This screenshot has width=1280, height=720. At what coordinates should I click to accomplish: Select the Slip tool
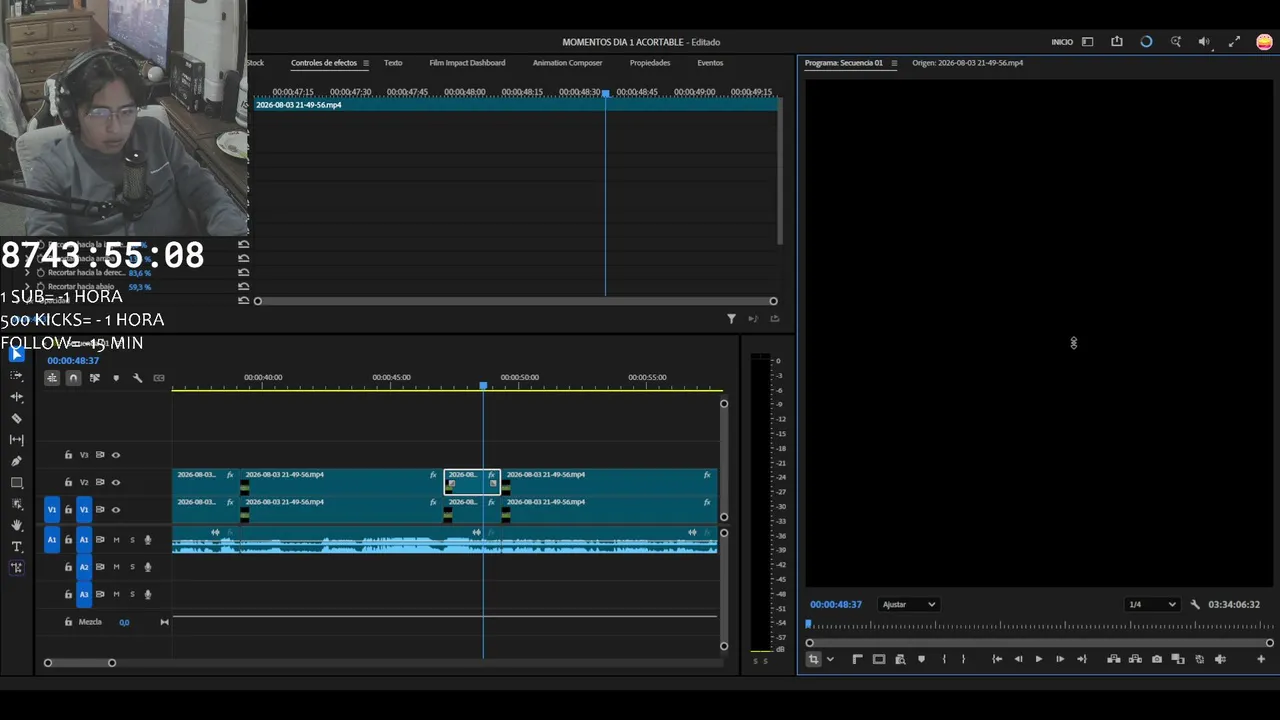(17, 439)
